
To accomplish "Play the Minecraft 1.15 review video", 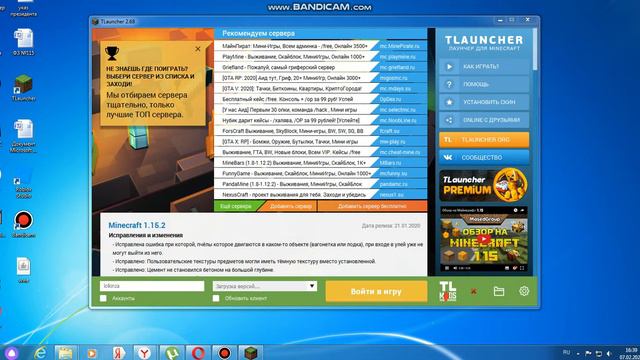I will coord(484,239).
